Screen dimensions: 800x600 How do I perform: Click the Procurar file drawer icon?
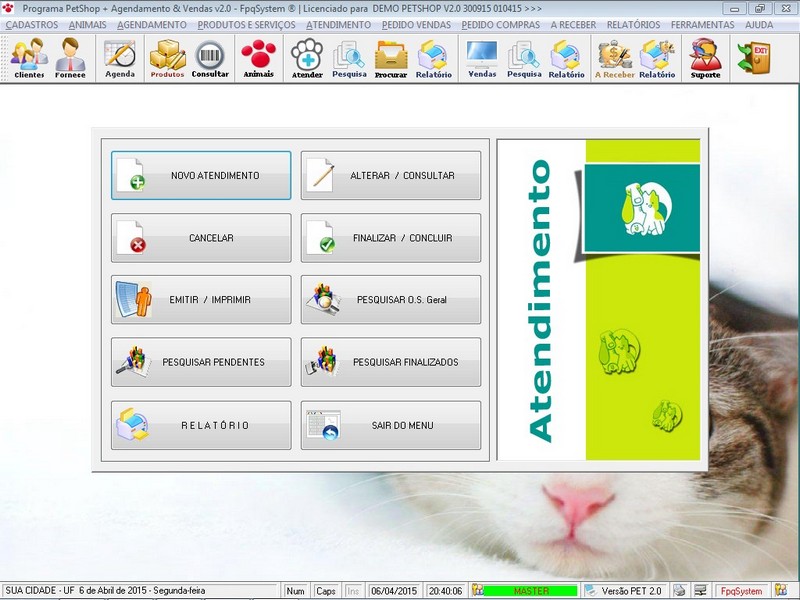pyautogui.click(x=391, y=58)
